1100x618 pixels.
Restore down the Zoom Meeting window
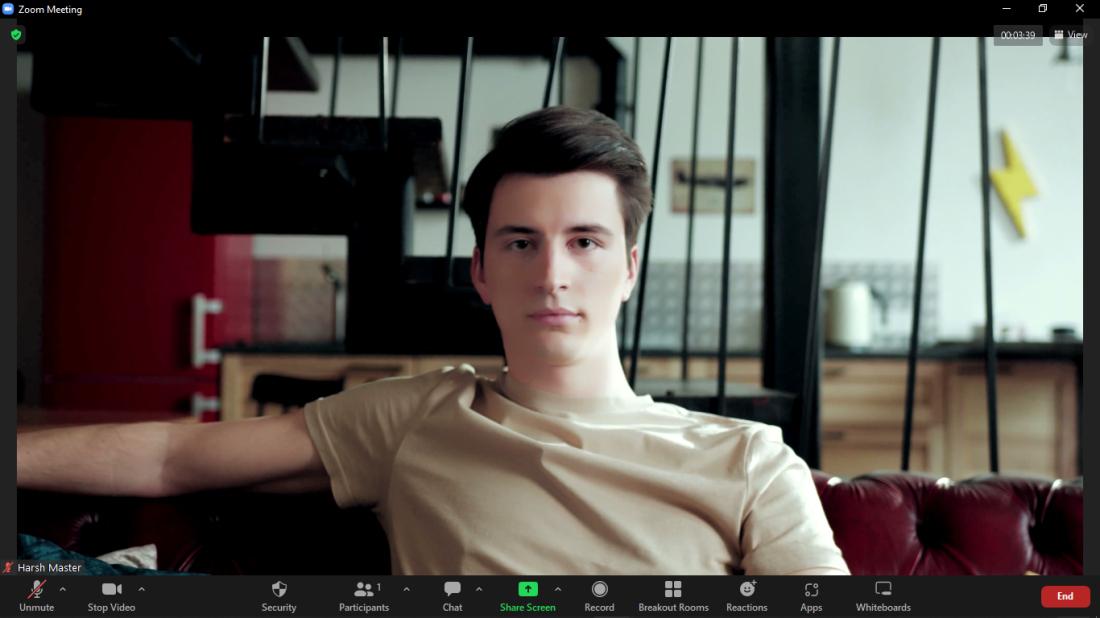[x=1043, y=8]
